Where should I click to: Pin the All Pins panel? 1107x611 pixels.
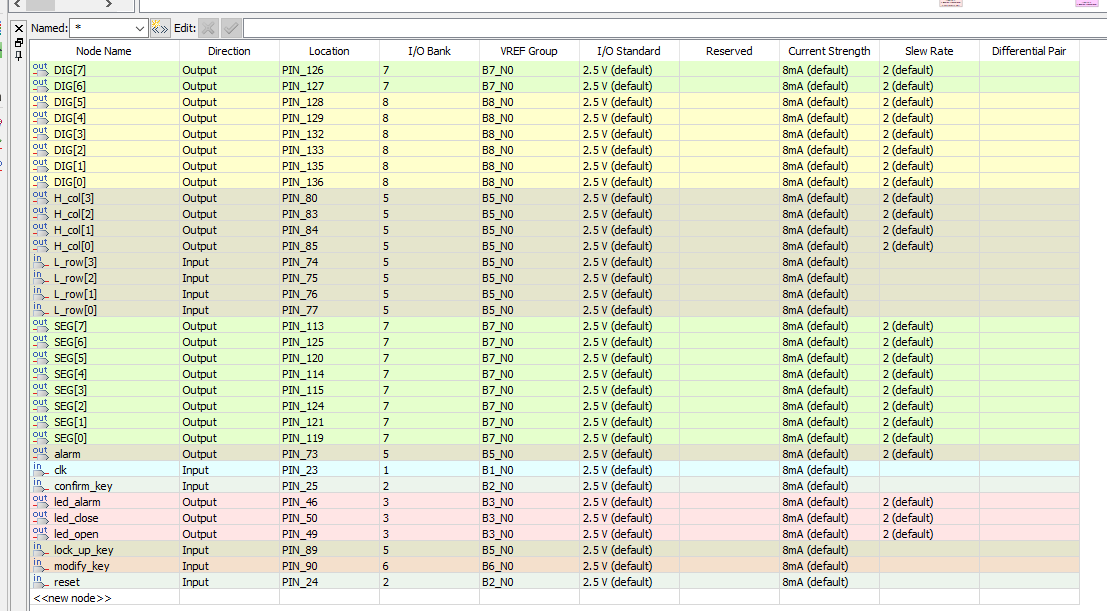pos(19,56)
